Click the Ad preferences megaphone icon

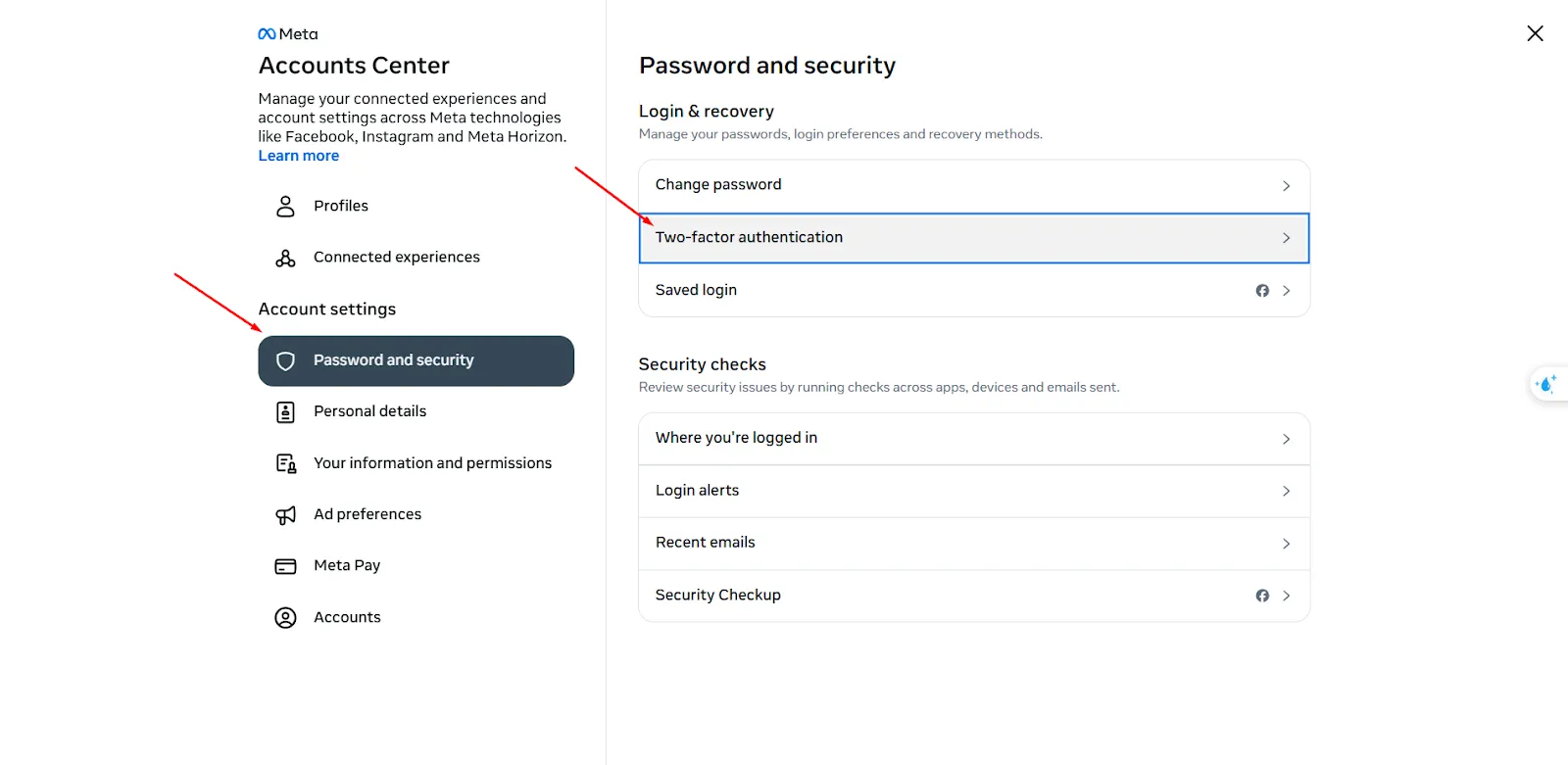click(x=285, y=515)
